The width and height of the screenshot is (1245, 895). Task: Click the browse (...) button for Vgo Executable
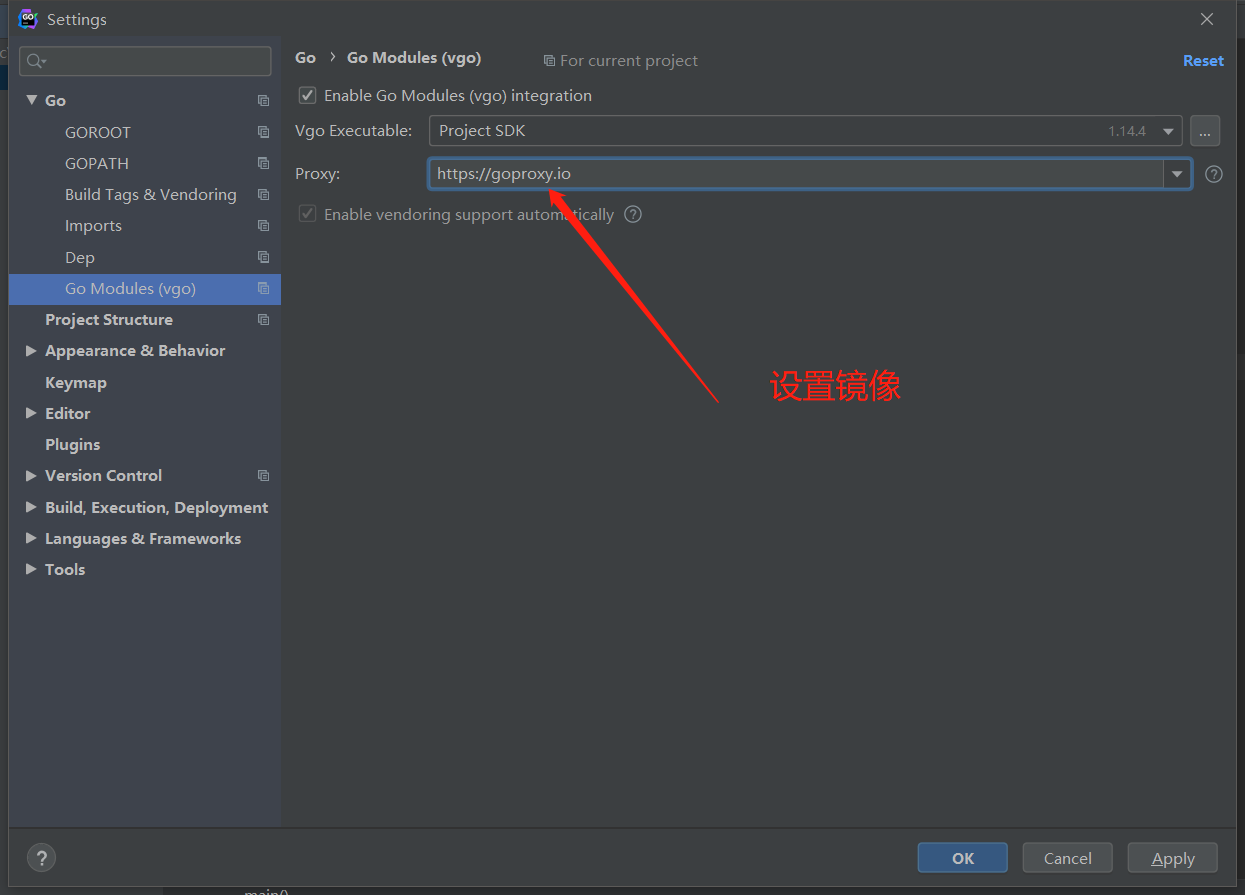(1205, 131)
